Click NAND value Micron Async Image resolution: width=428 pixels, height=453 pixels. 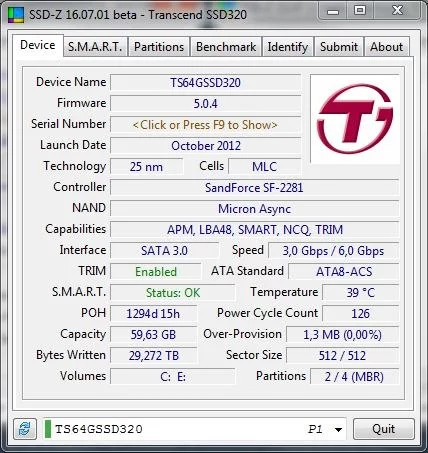254,209
